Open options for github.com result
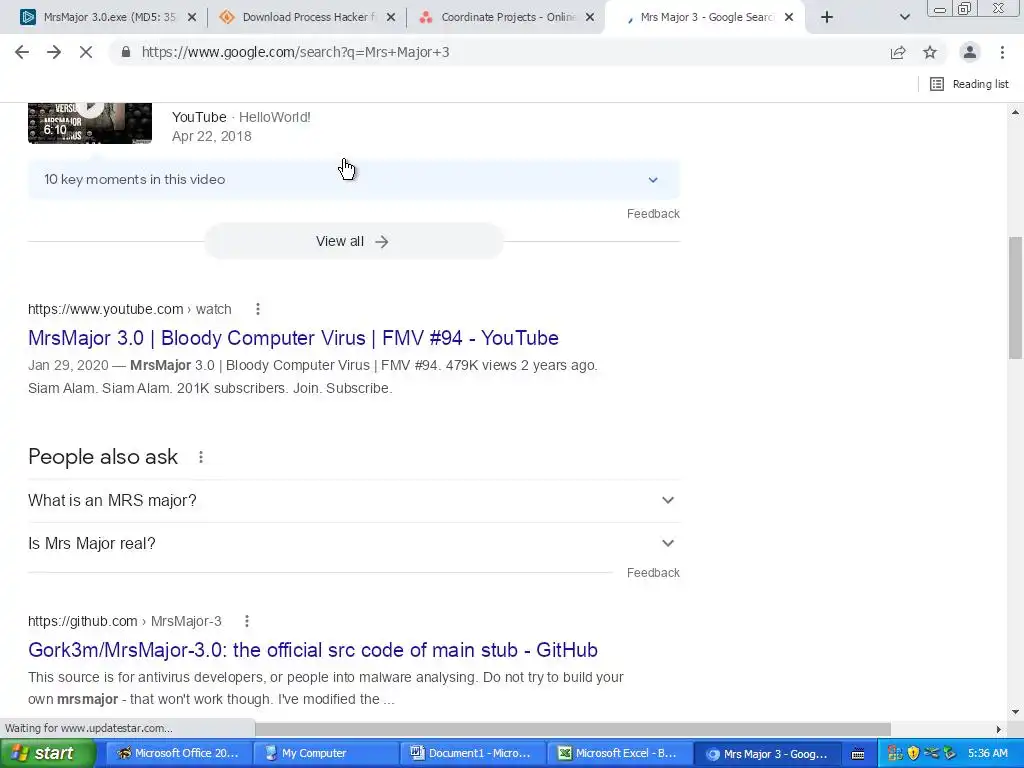The width and height of the screenshot is (1024, 768). tap(247, 621)
